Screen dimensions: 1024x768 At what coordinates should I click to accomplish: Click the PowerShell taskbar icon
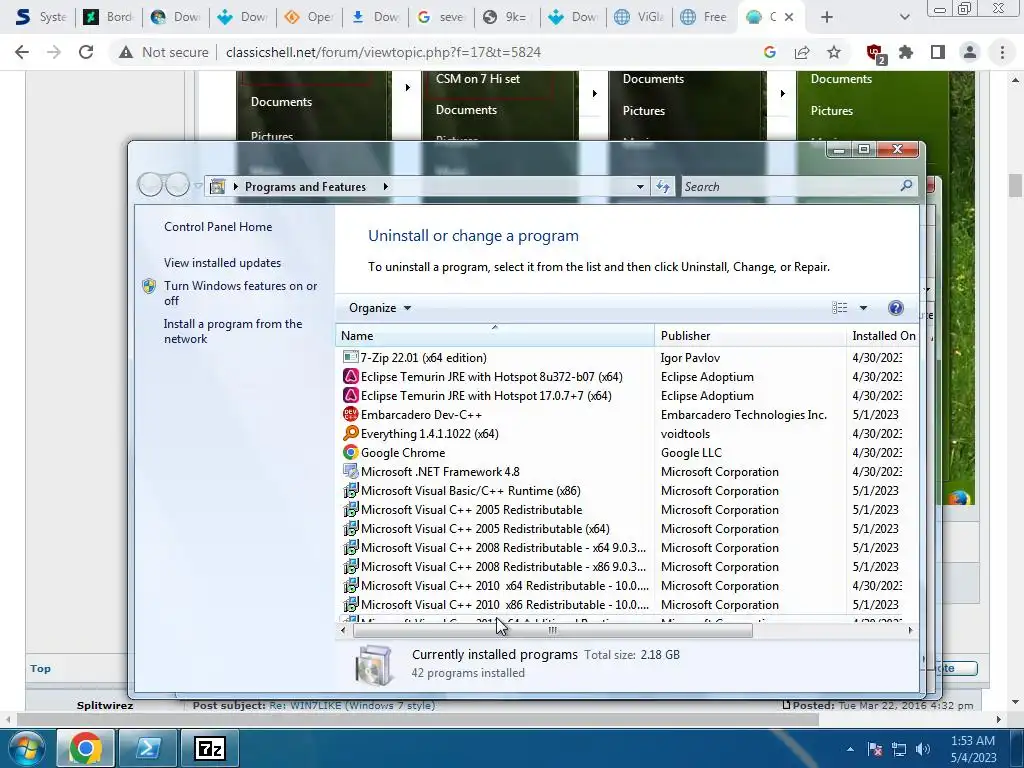point(148,748)
